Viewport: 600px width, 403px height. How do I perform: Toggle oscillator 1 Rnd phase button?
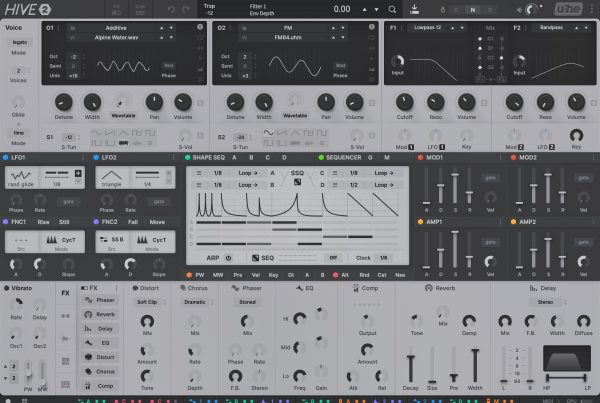click(169, 65)
